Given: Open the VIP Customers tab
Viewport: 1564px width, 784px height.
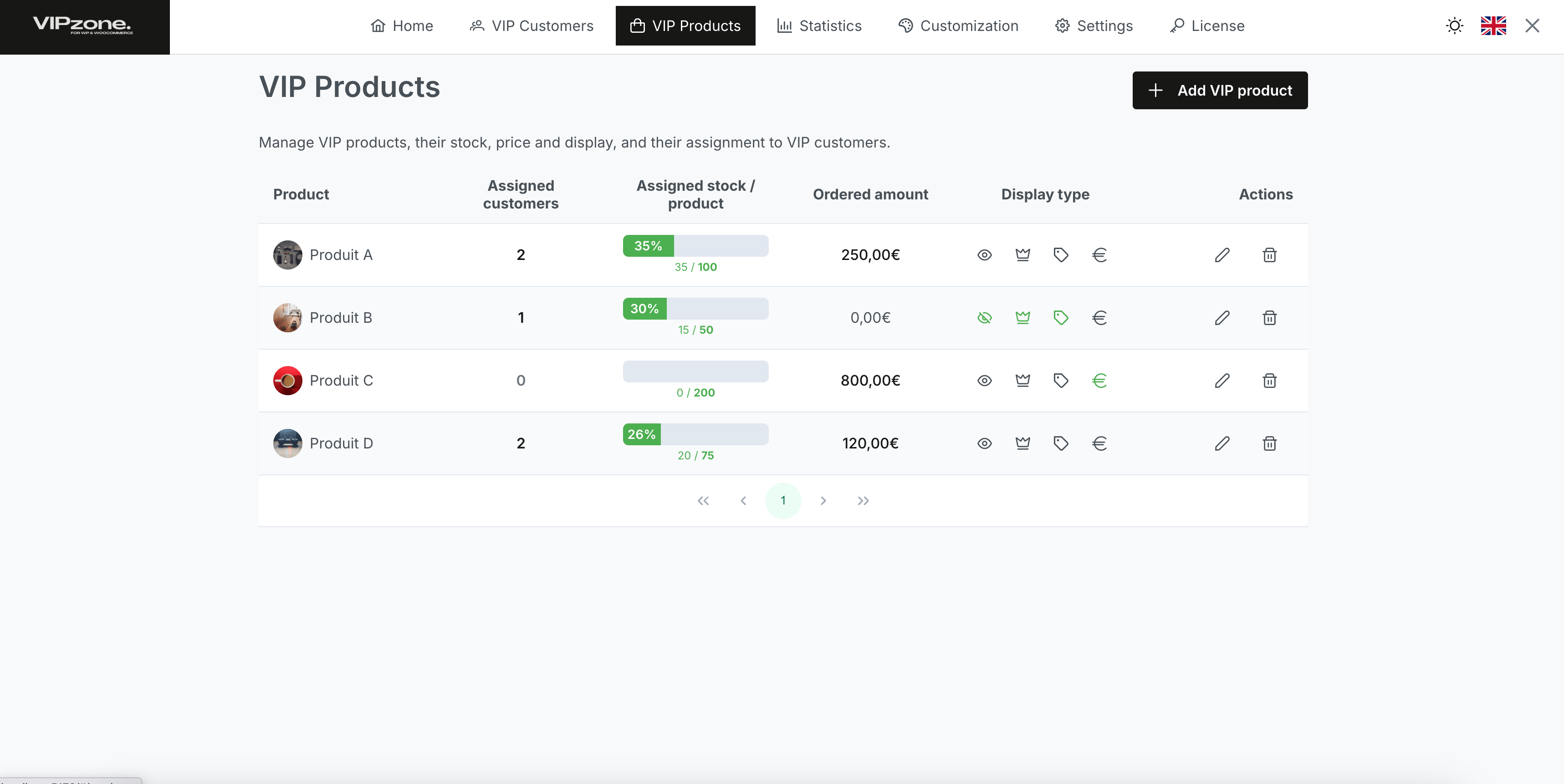Looking at the screenshot, I should [x=532, y=25].
